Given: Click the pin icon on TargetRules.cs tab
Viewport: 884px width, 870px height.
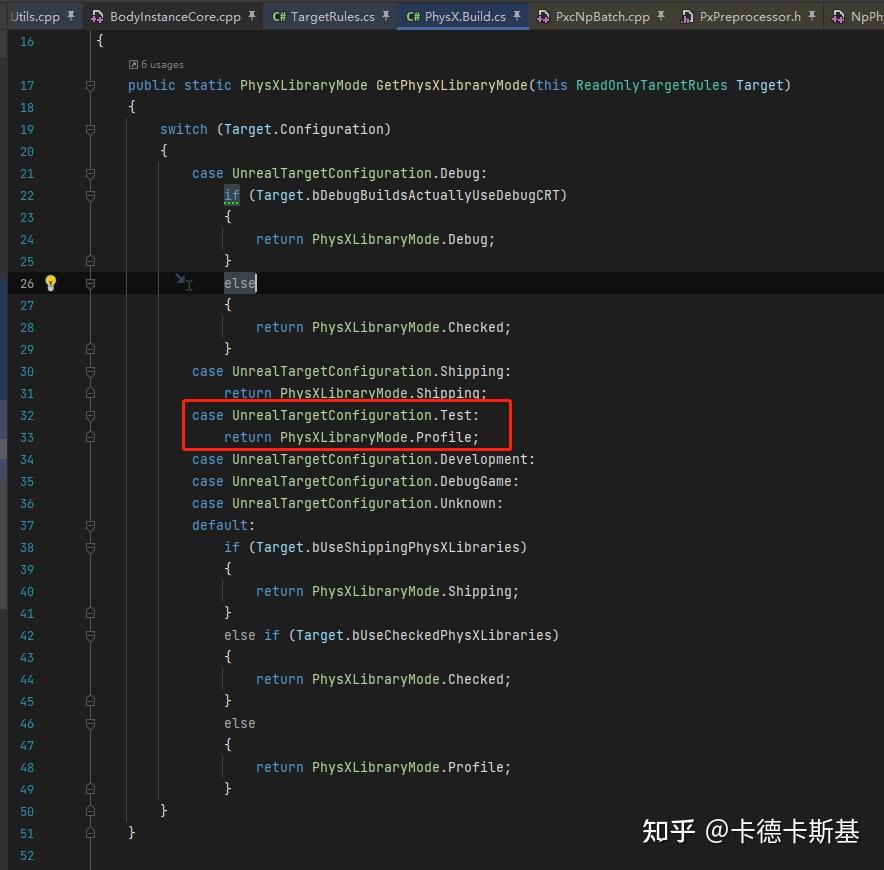Looking at the screenshot, I should point(386,16).
